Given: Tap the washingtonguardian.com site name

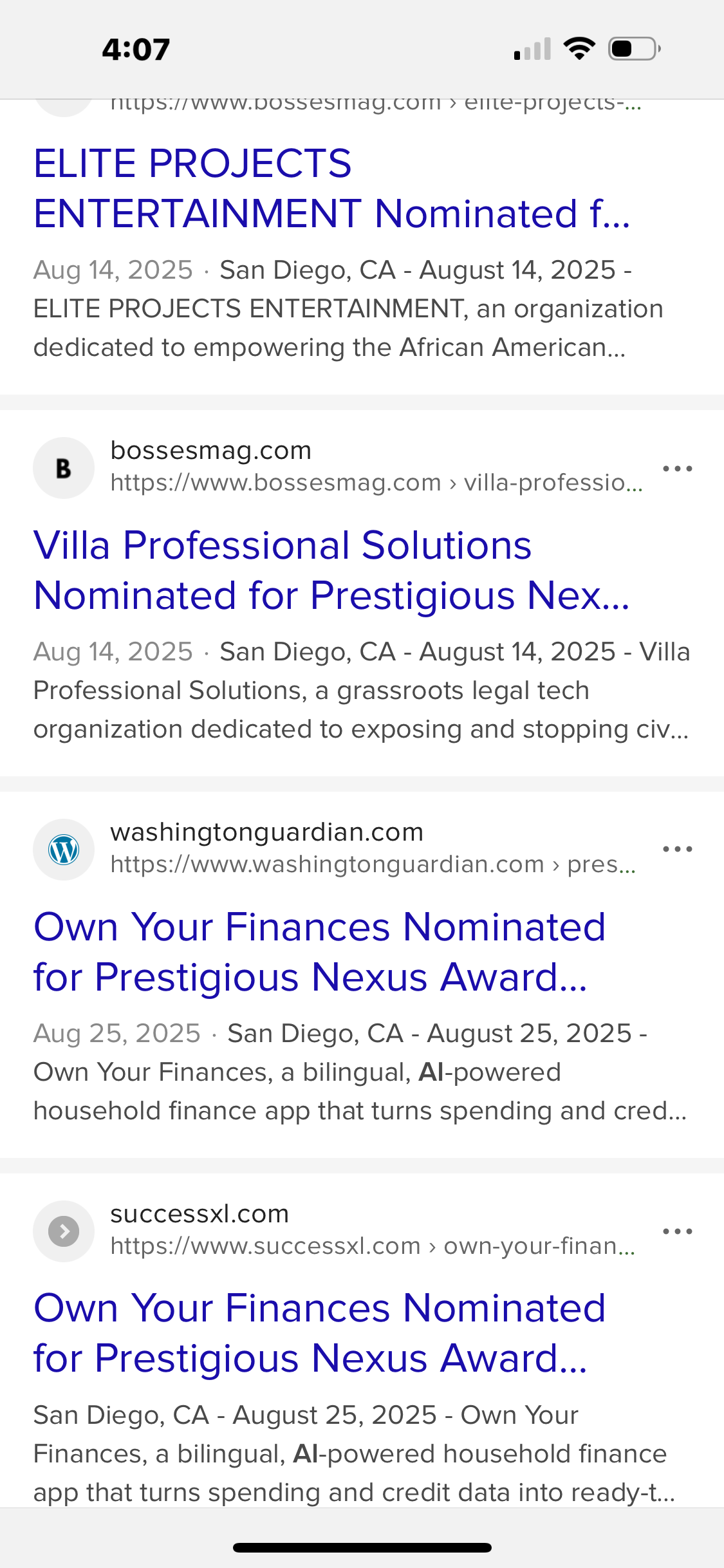Looking at the screenshot, I should point(266,832).
